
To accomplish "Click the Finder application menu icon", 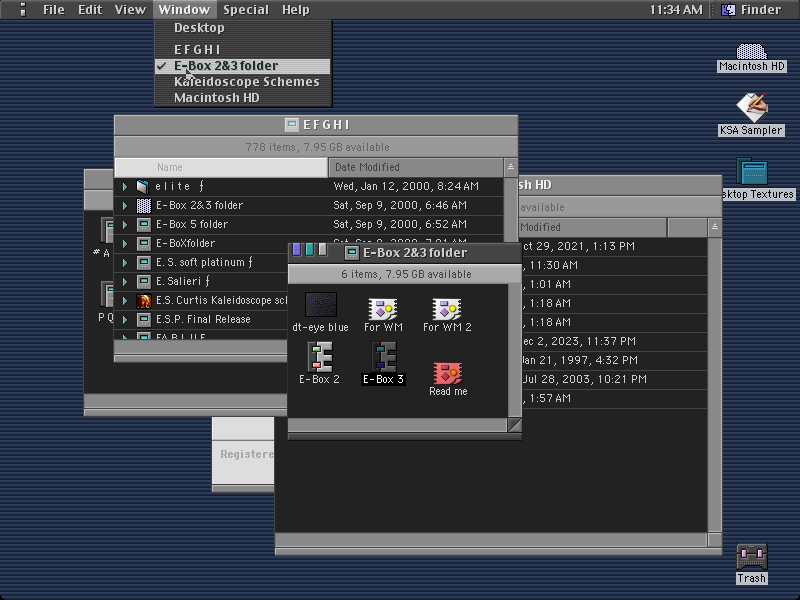I will (x=728, y=9).
